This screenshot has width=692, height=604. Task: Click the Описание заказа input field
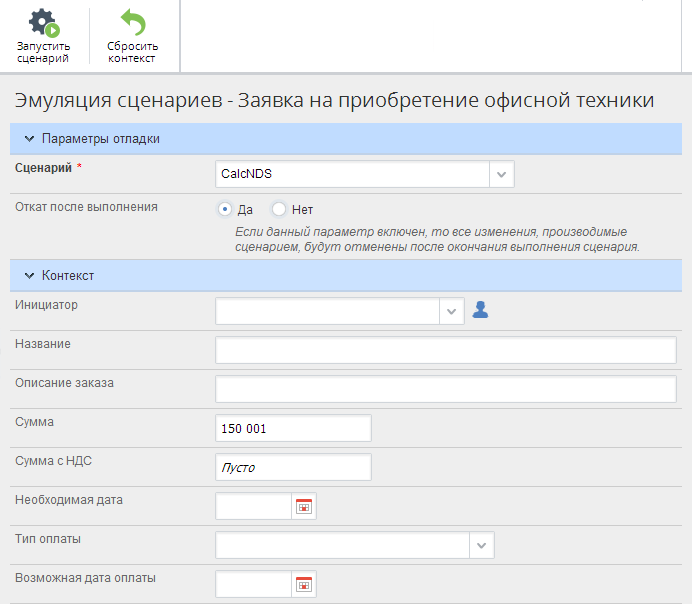446,389
